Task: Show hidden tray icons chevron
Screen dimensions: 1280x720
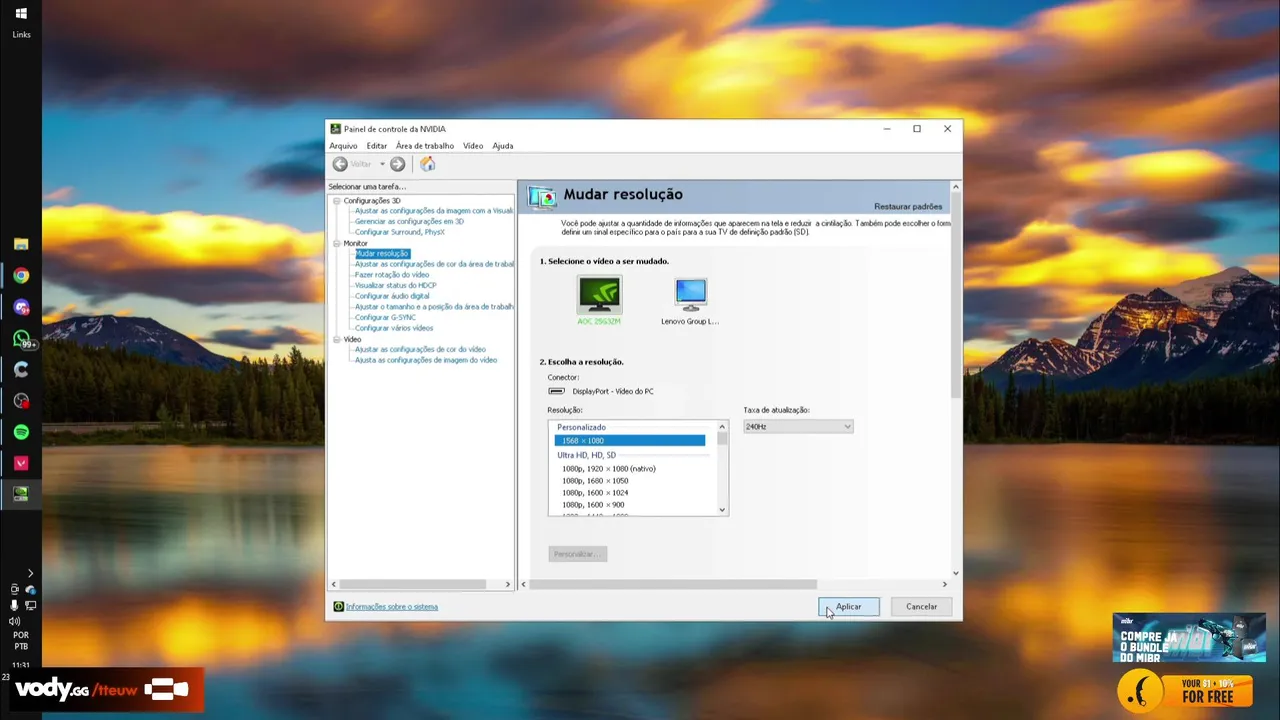Action: (x=30, y=573)
